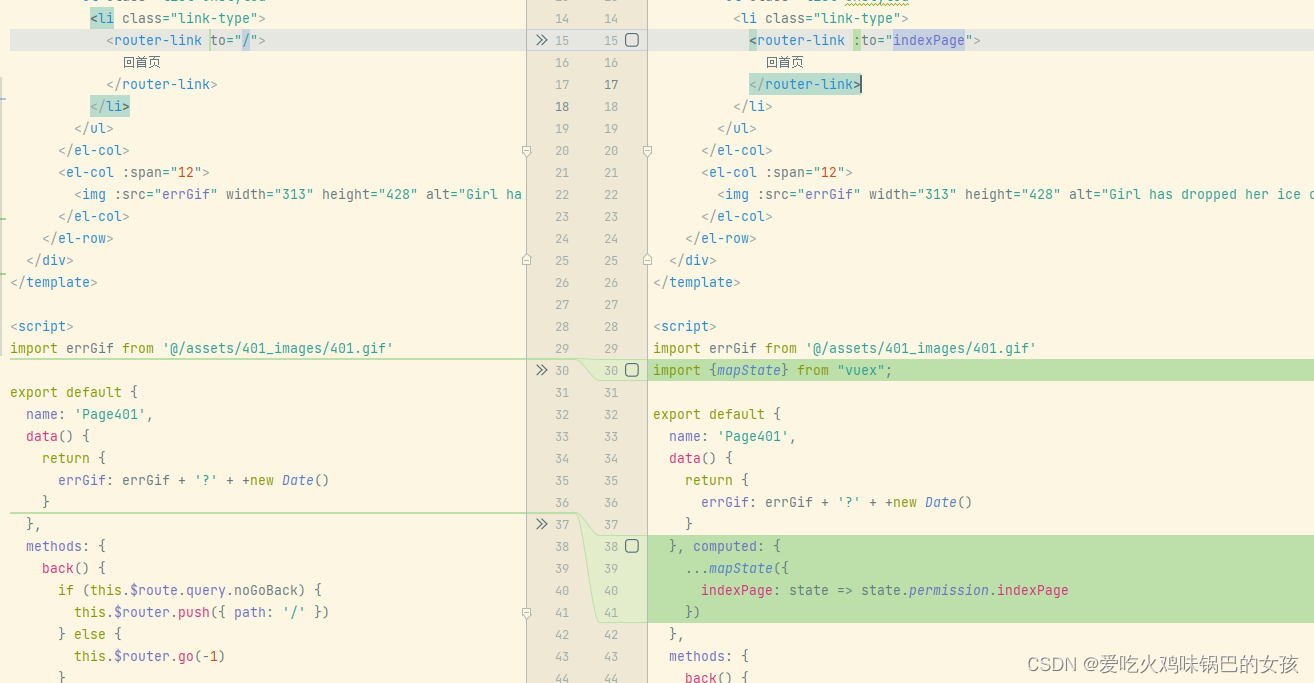Click "state.permission.indexPage" in right pane
Image resolution: width=1314 pixels, height=683 pixels.
[965, 590]
